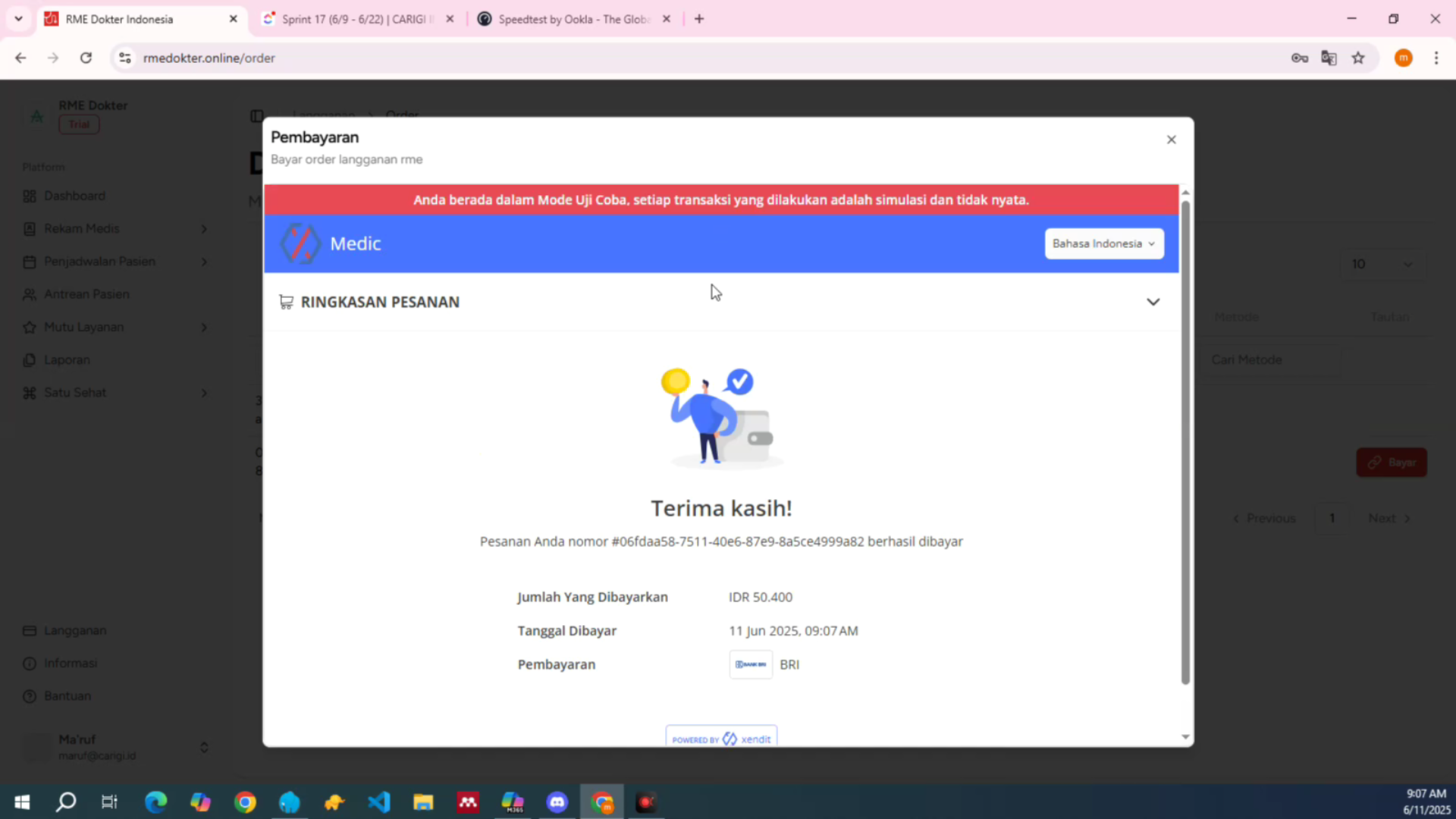
Task: Open the Bahasa Indonesia language dropdown
Action: [1103, 243]
